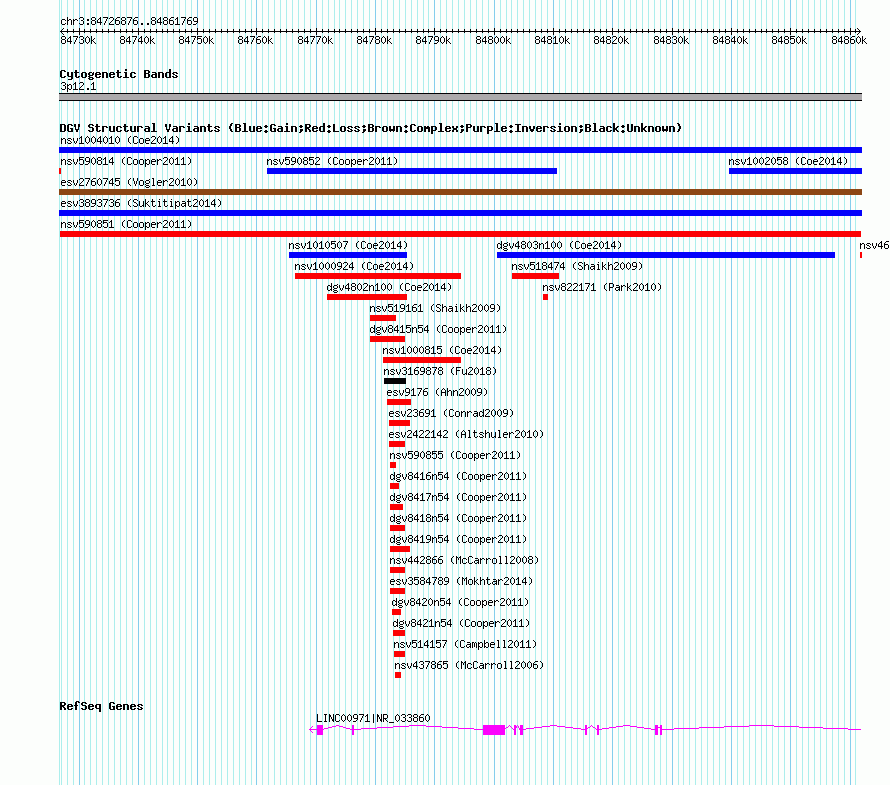Click the 84800k ruler tick label
890x785 pixels.
click(x=493, y=40)
